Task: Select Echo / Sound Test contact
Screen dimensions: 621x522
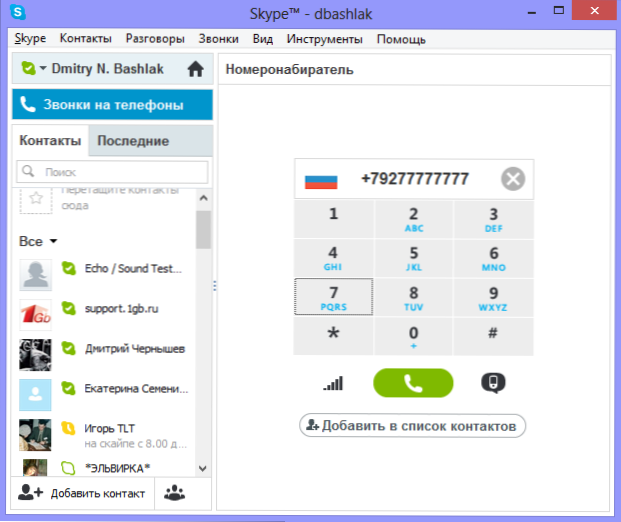Action: coord(133,268)
